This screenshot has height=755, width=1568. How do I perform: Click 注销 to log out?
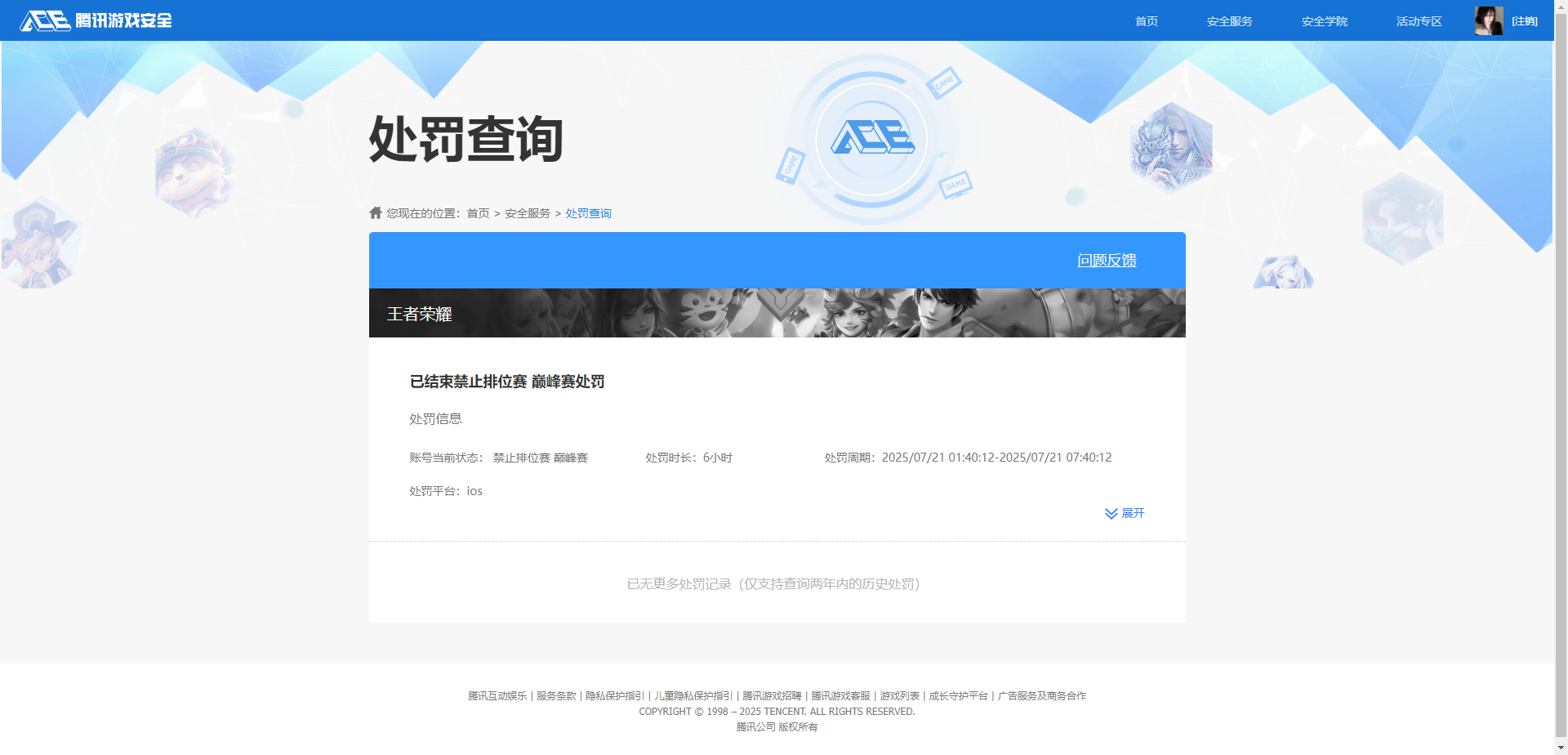[x=1526, y=20]
